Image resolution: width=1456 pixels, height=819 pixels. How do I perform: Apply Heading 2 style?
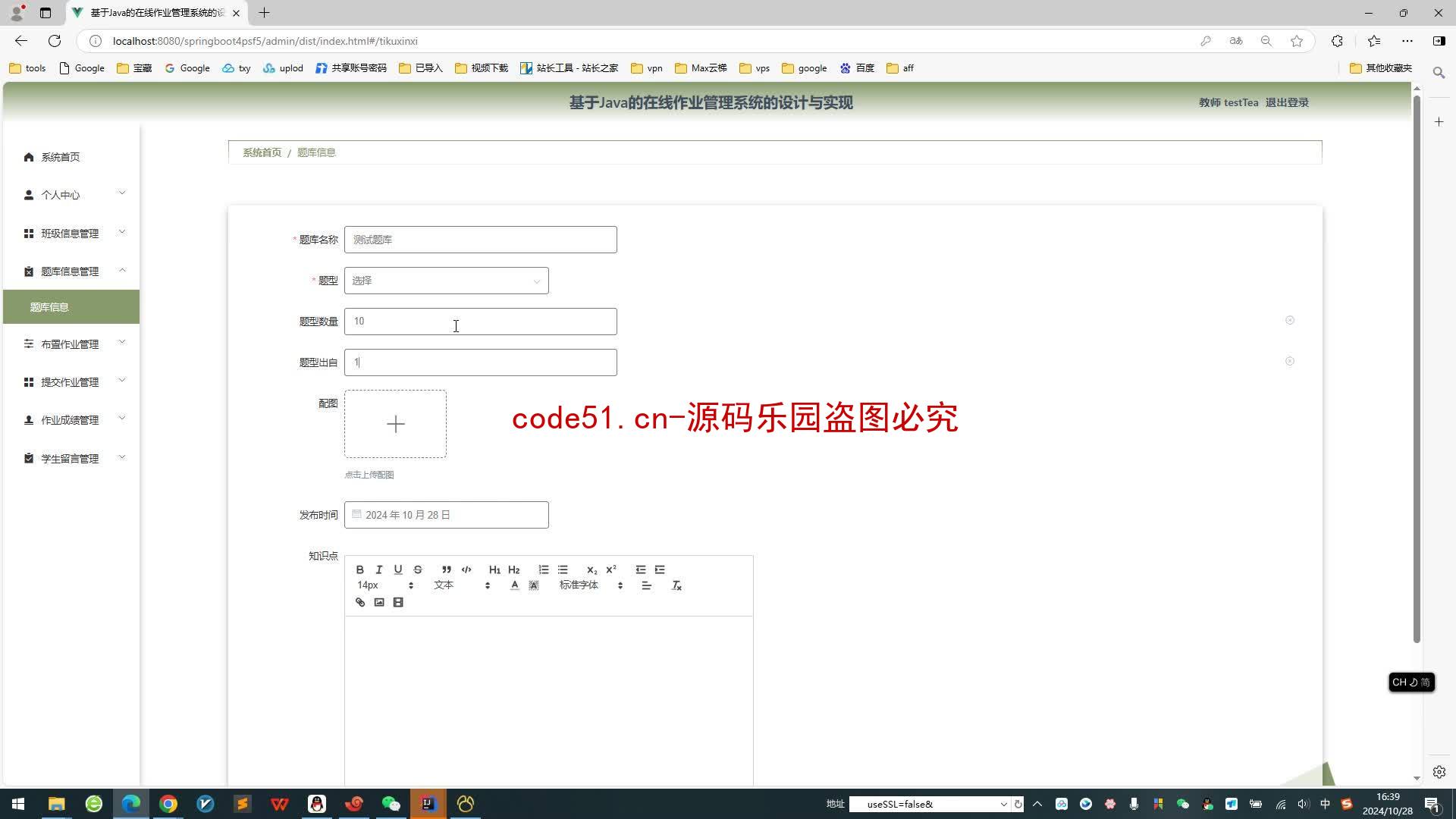pos(514,570)
